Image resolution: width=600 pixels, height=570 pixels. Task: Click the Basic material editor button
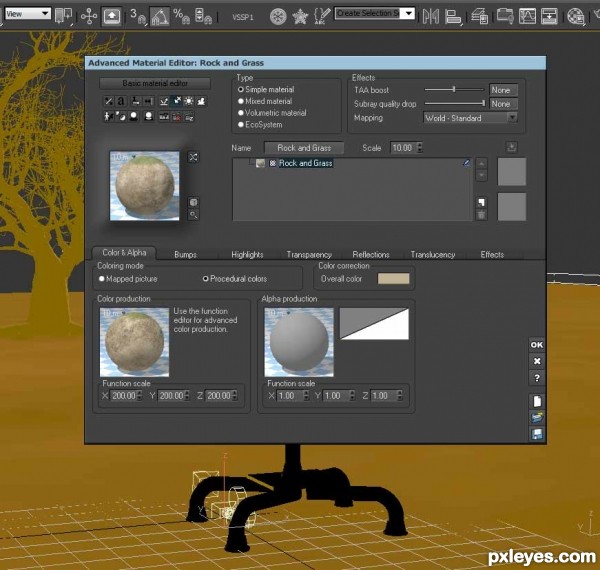point(155,83)
